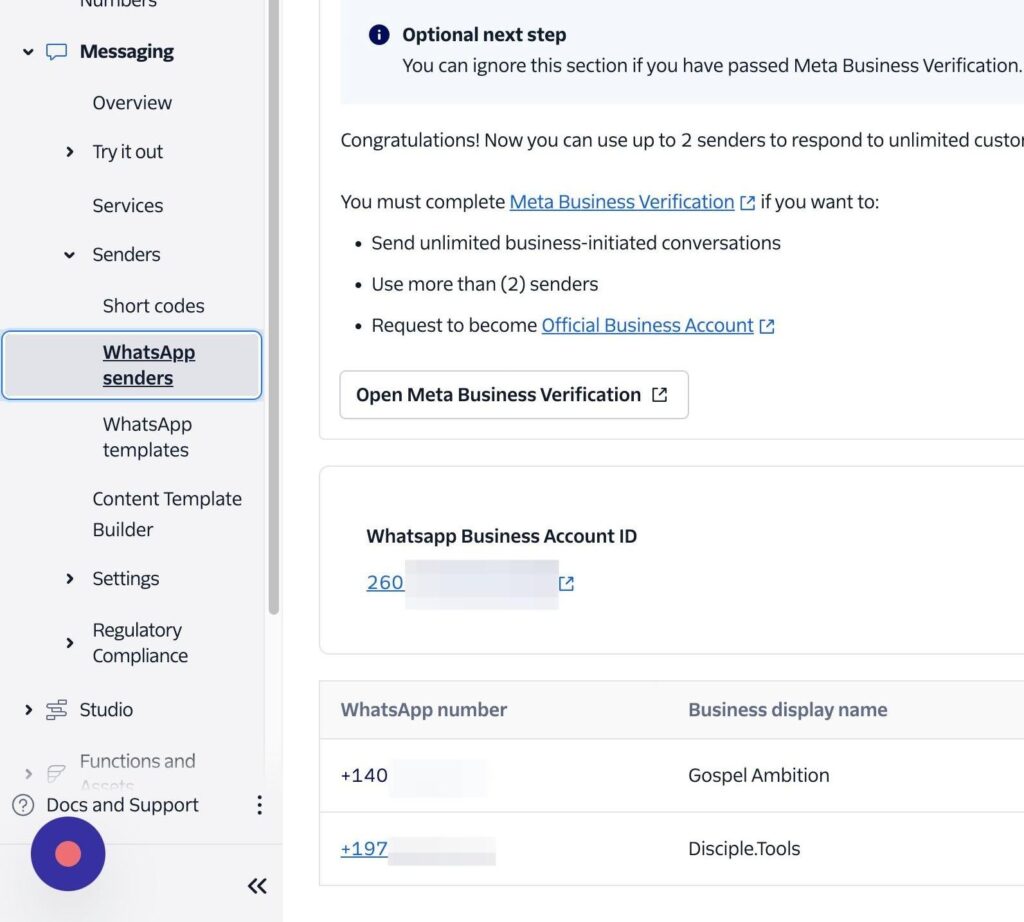The height and width of the screenshot is (922, 1024).
Task: Click Open Meta Business Verification button
Action: (513, 395)
